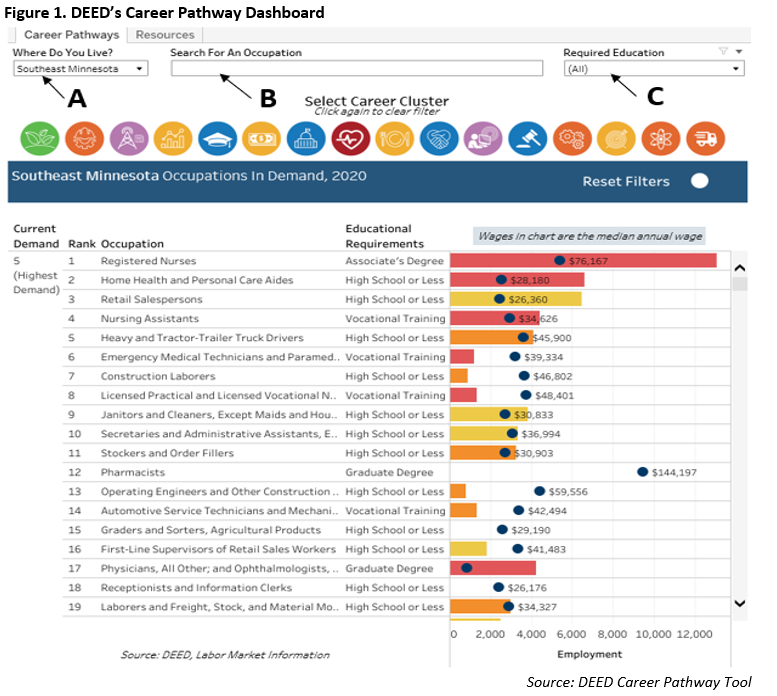
Task: Open the Resources tab
Action: click(165, 35)
